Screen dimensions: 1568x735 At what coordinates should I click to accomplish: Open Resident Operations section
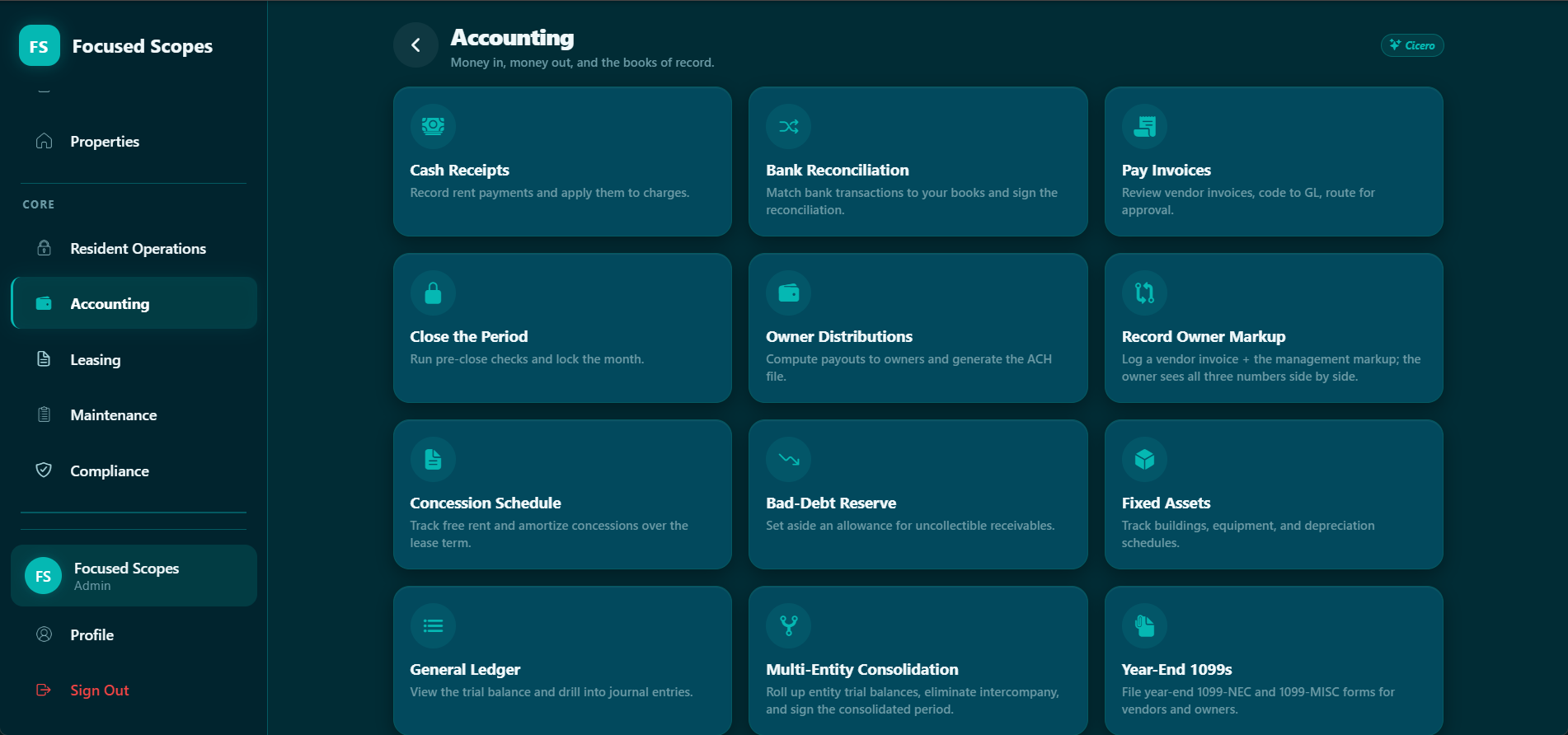[134, 248]
